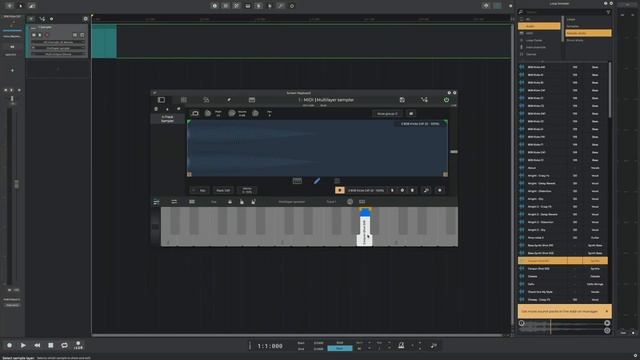Image resolution: width=640 pixels, height=360 pixels.
Task: Select the Loops filter in Loop Browser
Action: tap(588, 19)
